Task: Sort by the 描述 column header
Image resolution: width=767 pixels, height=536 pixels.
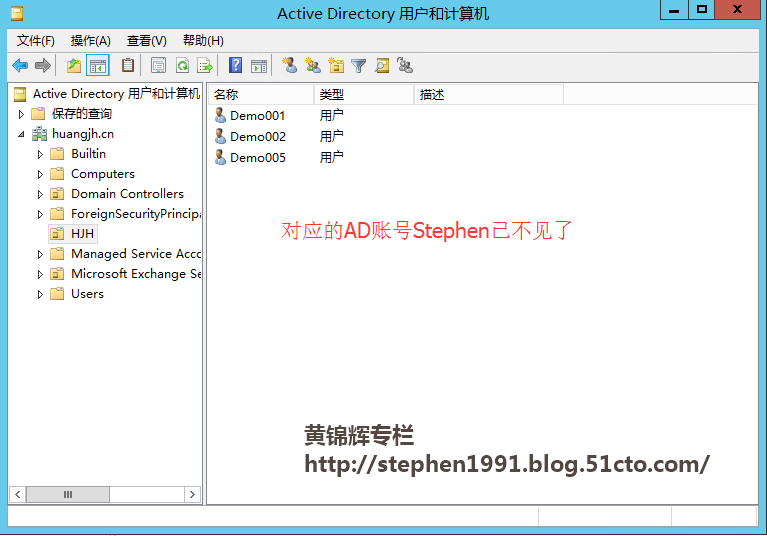Action: (x=489, y=94)
